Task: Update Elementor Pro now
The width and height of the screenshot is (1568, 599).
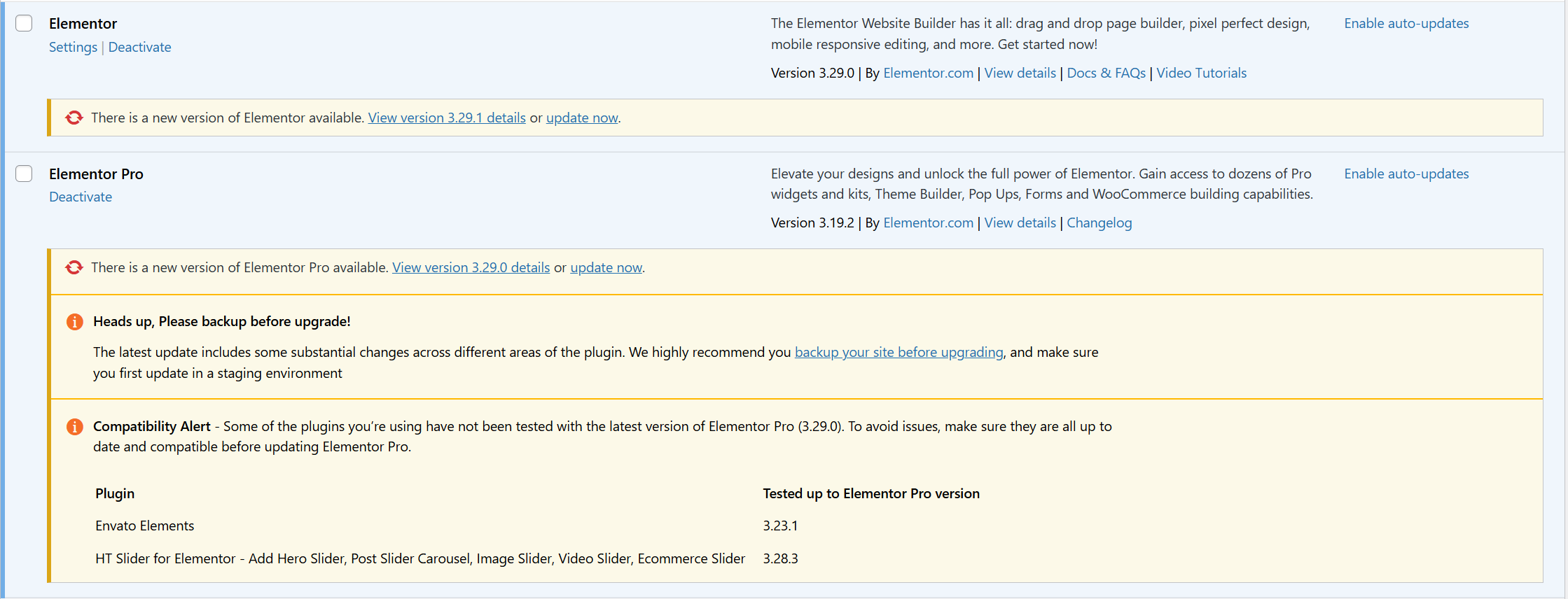Action: pos(606,267)
